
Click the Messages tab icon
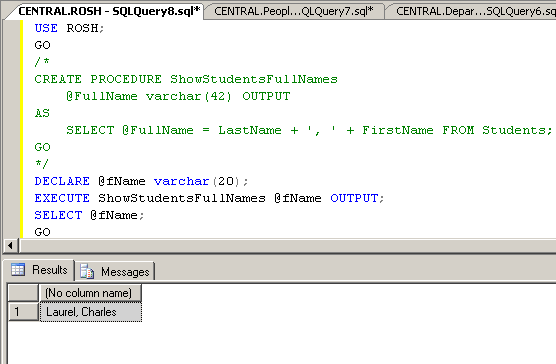click(x=87, y=271)
